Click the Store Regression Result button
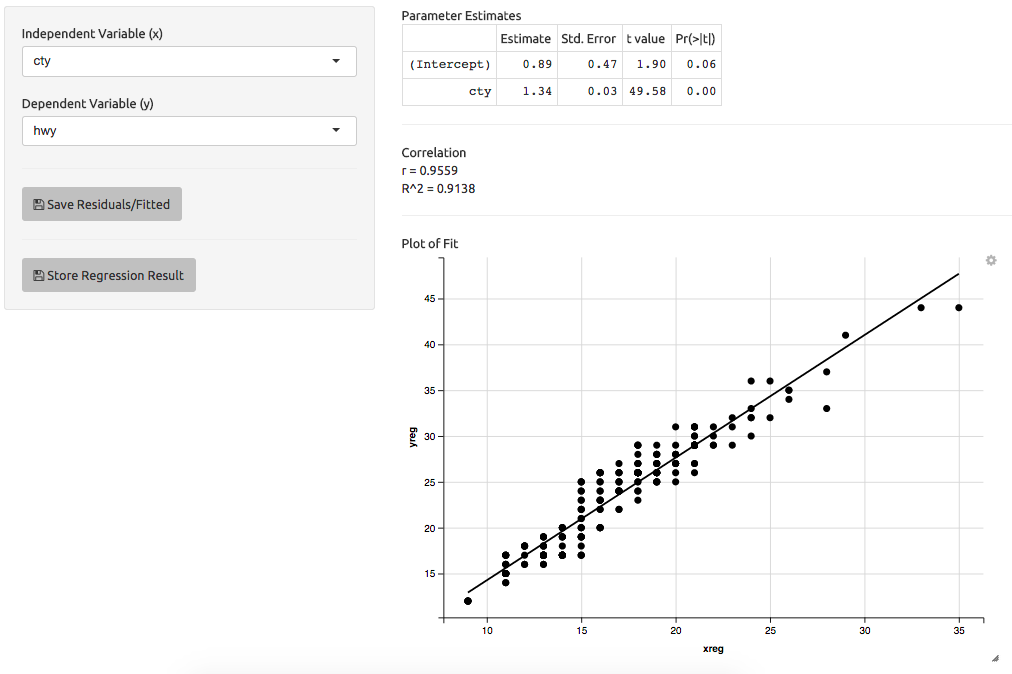 pos(109,275)
